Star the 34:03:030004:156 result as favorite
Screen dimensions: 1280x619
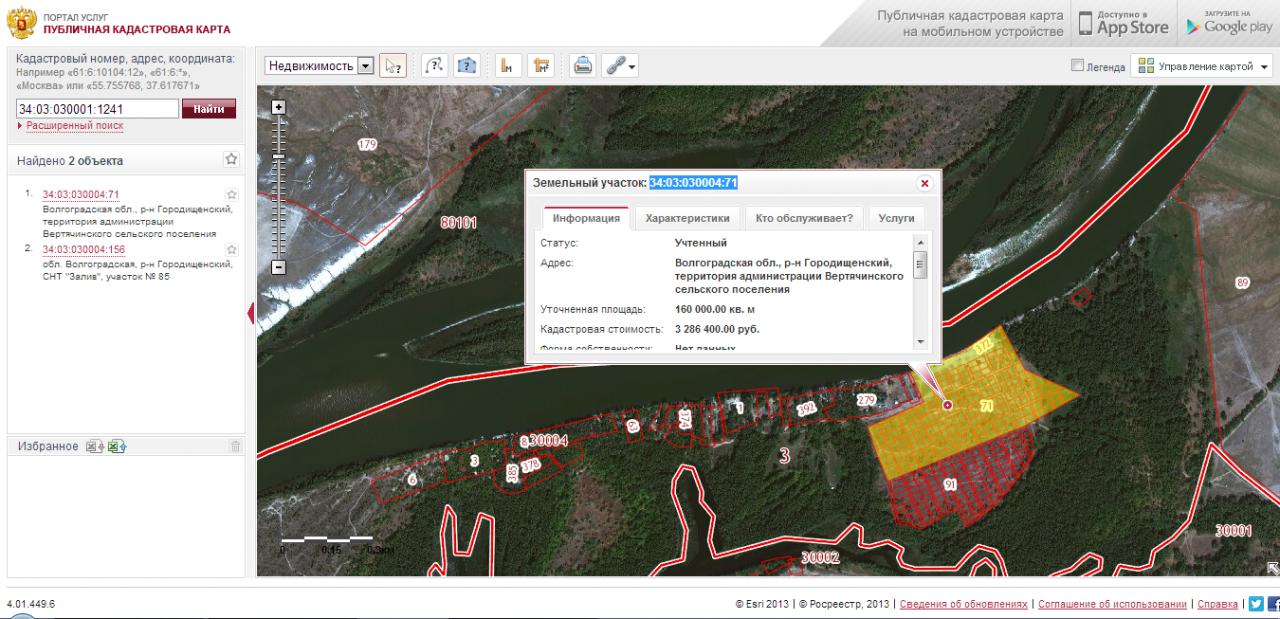coord(232,249)
